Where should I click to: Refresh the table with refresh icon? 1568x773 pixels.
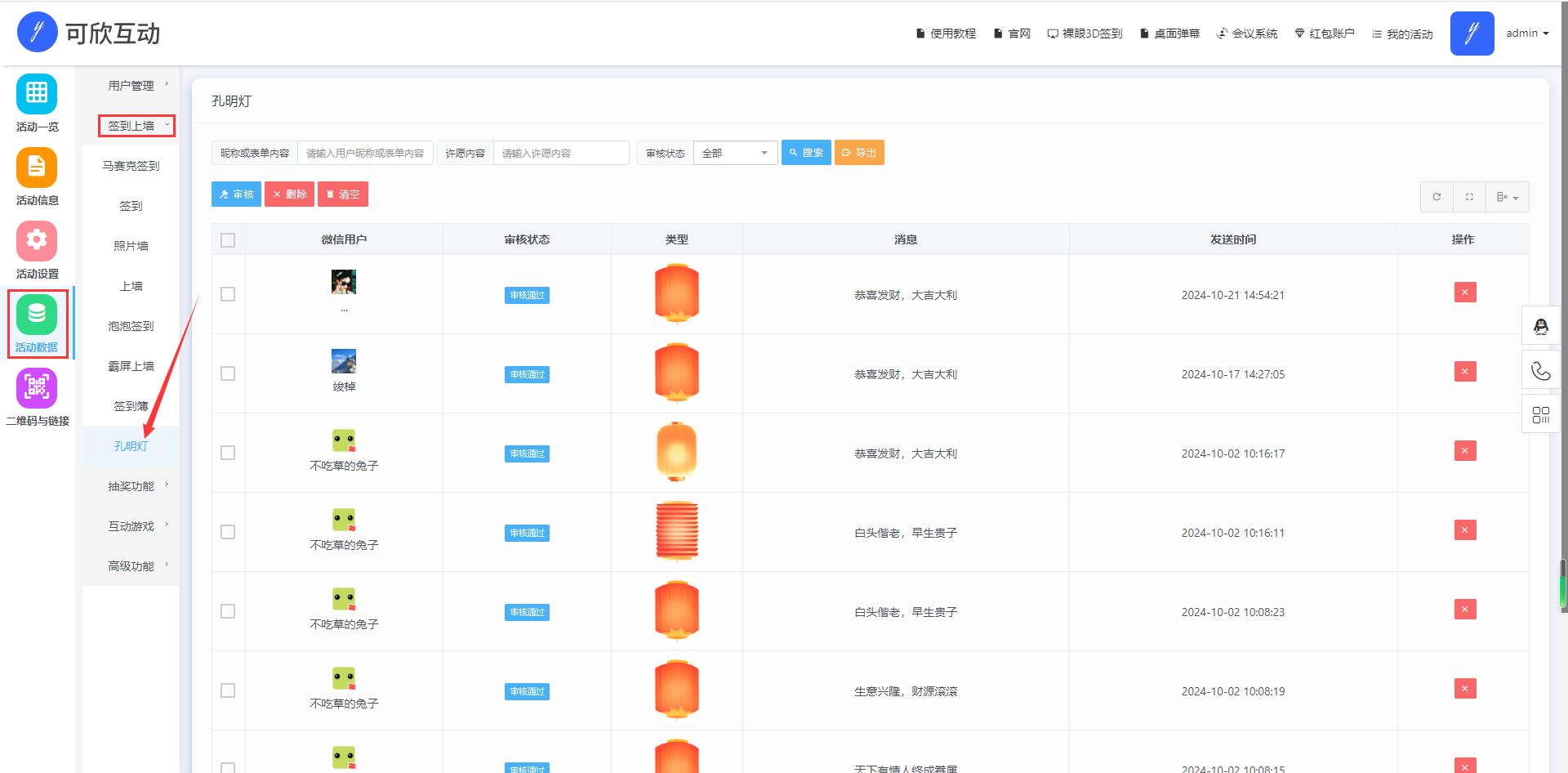[x=1437, y=197]
